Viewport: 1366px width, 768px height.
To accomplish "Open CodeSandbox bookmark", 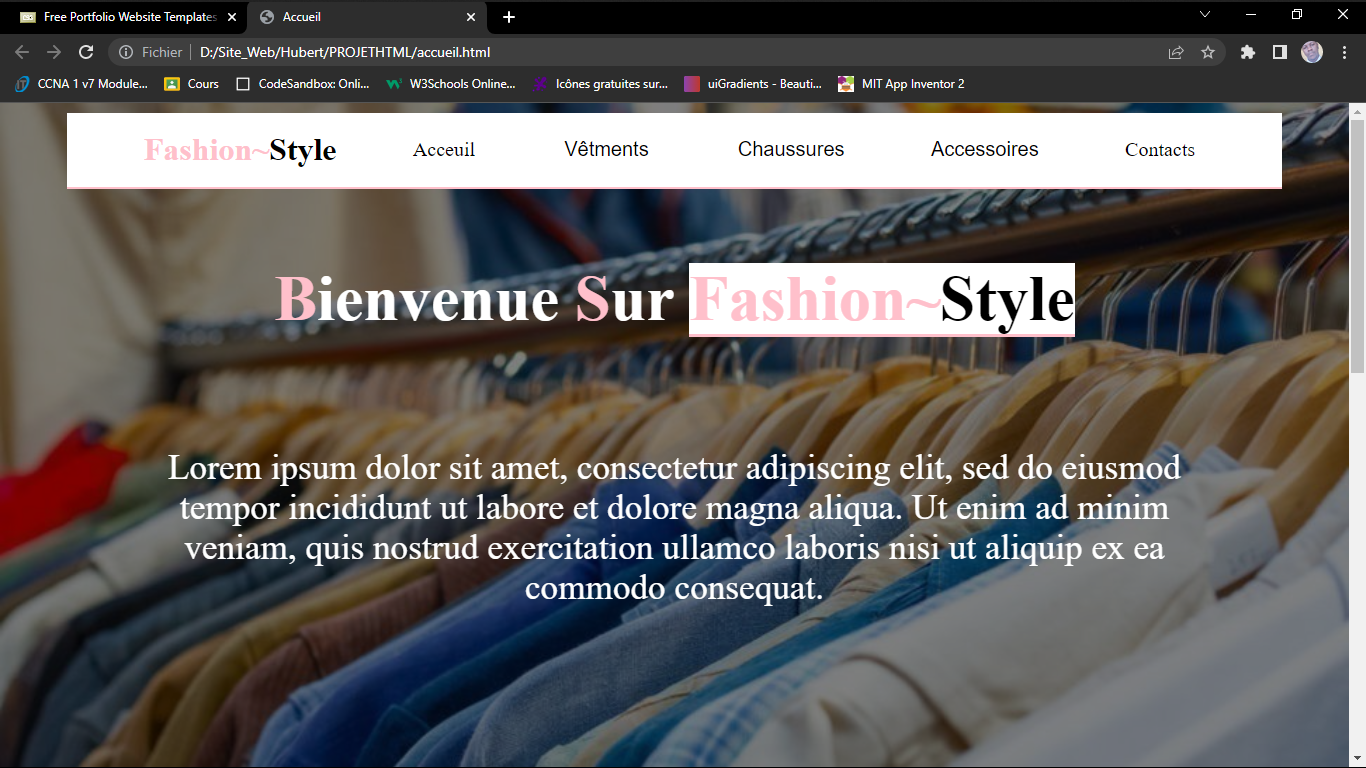I will 303,84.
